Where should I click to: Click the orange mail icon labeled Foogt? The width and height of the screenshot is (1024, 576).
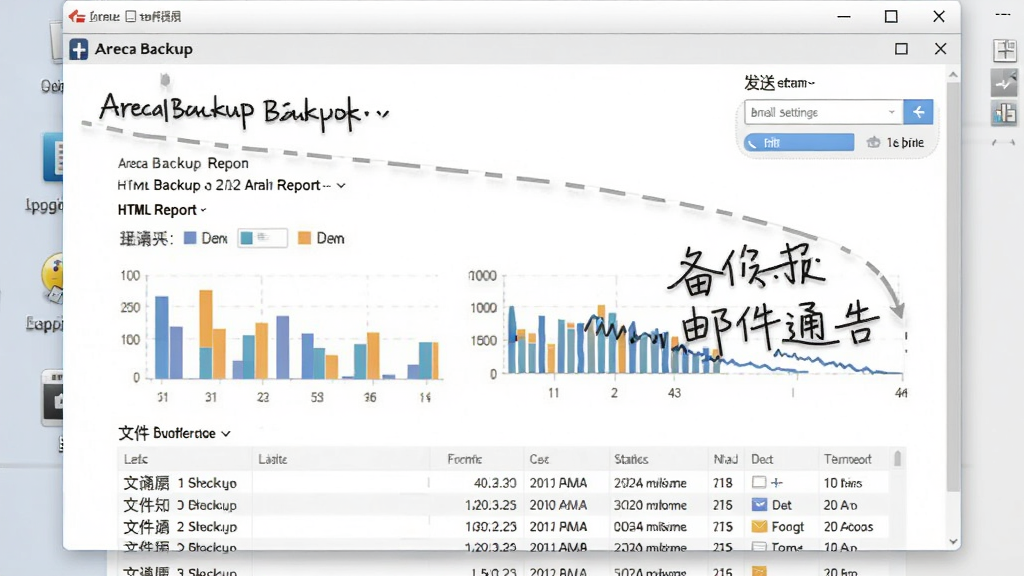click(759, 526)
